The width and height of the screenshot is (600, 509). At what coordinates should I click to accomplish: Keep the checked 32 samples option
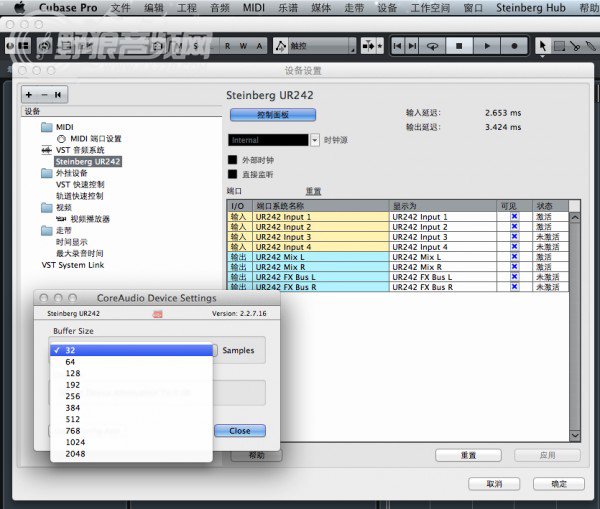(131, 350)
